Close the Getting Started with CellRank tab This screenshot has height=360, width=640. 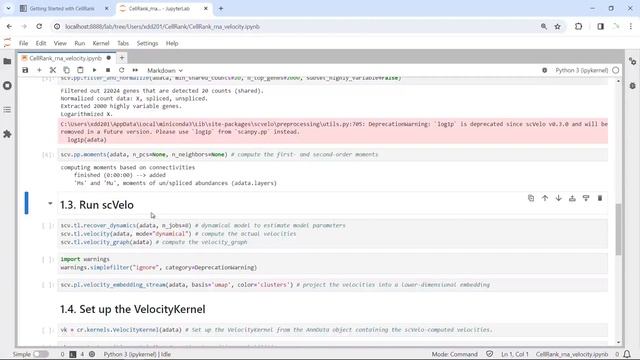click(x=107, y=8)
